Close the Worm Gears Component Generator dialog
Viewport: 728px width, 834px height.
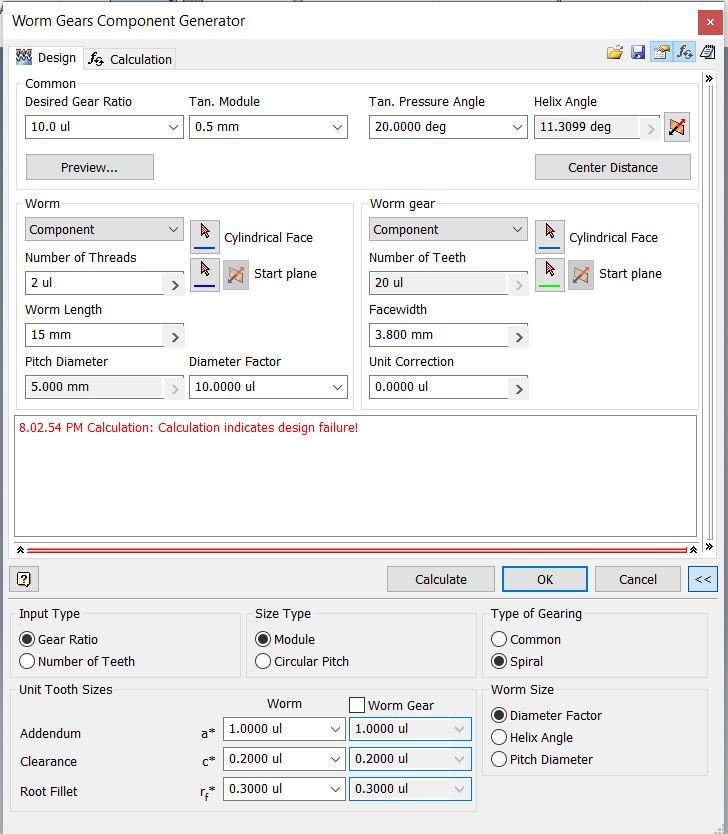[x=710, y=22]
